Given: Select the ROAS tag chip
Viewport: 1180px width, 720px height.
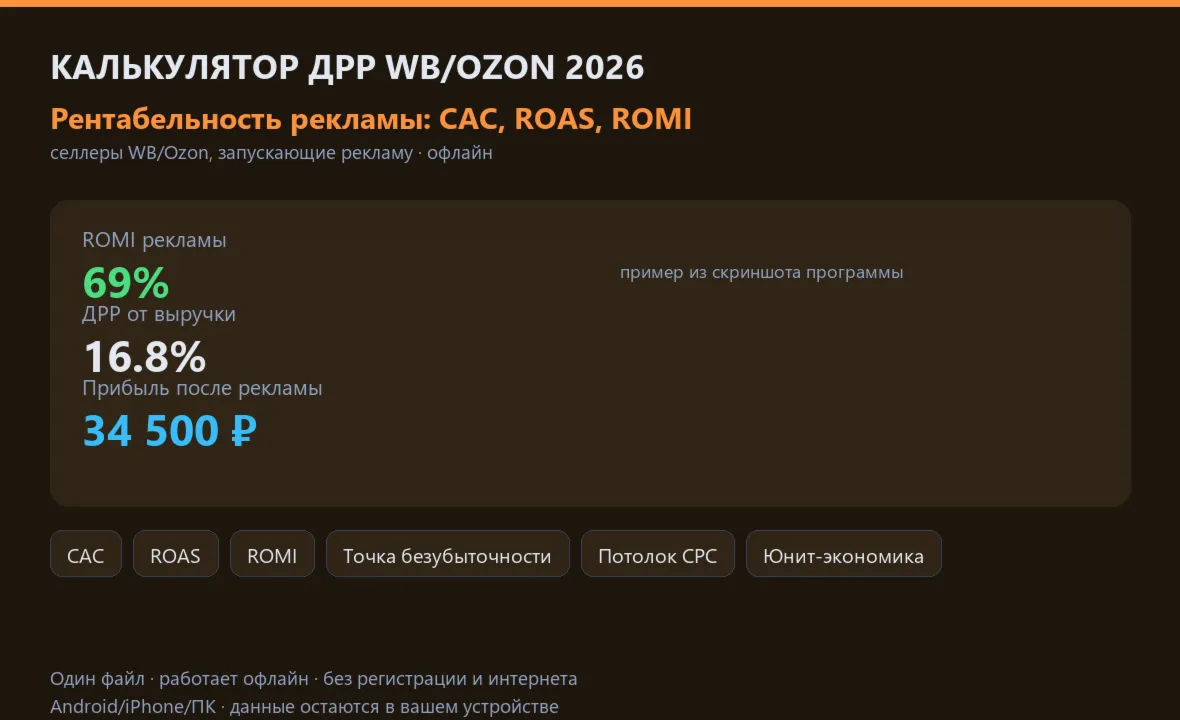Looking at the screenshot, I should (175, 554).
